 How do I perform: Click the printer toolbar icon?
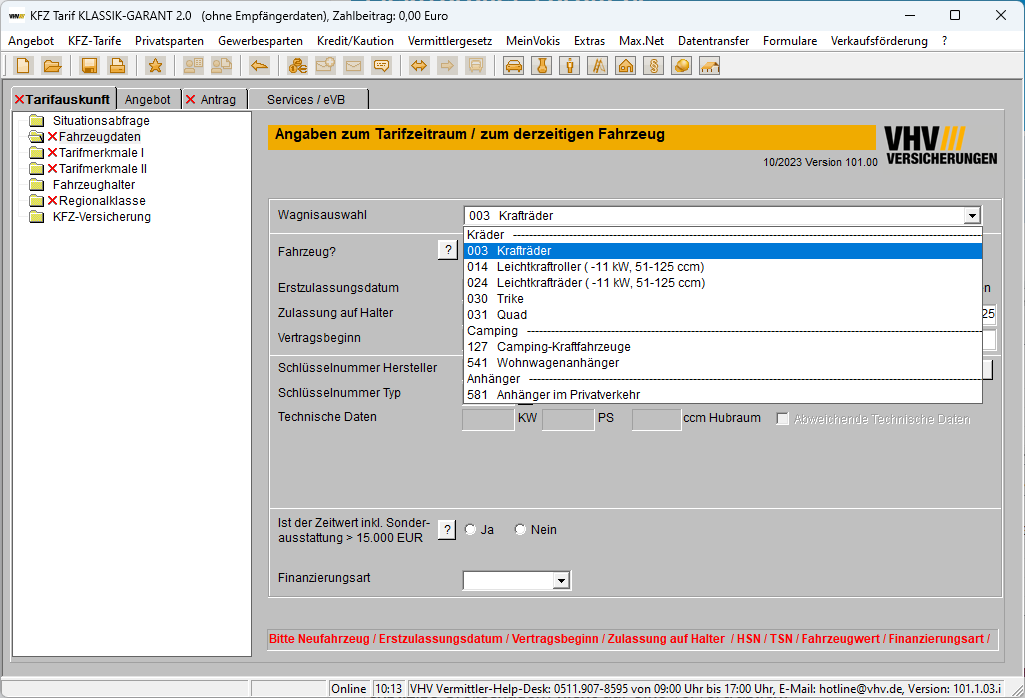tap(118, 66)
